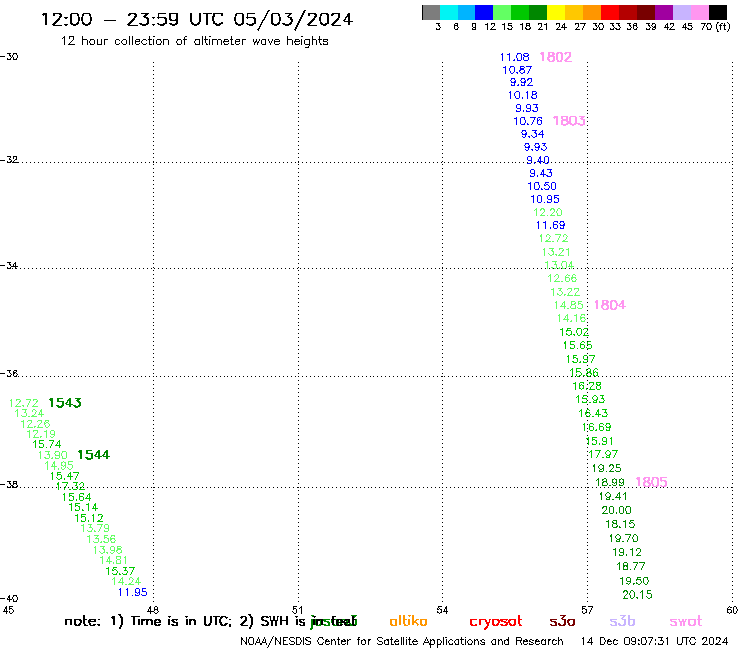The width and height of the screenshot is (740, 650).
Task: Click the 18.77 wave height value
Action: pos(631,566)
